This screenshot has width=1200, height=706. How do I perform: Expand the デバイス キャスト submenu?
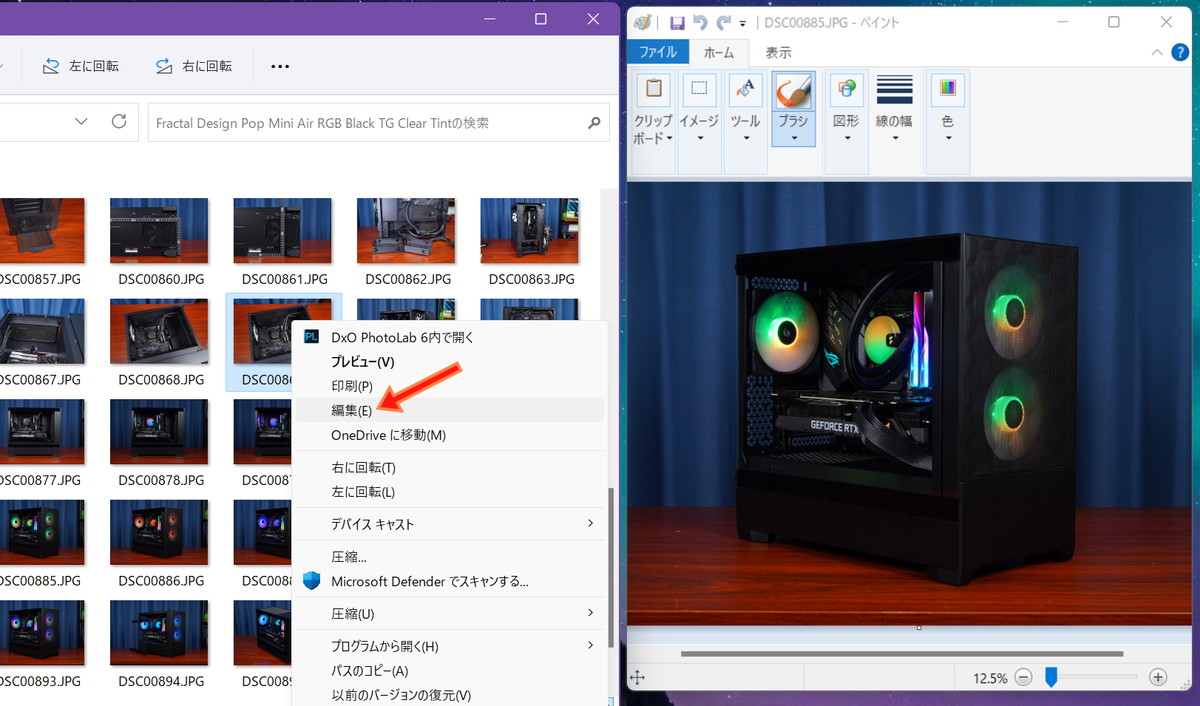point(591,524)
